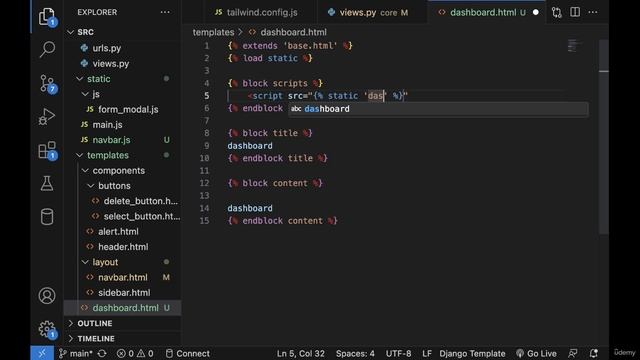Screen dimensions: 640x360
Task: Click Explorer views and more actions ellipsis
Action: coord(165,12)
